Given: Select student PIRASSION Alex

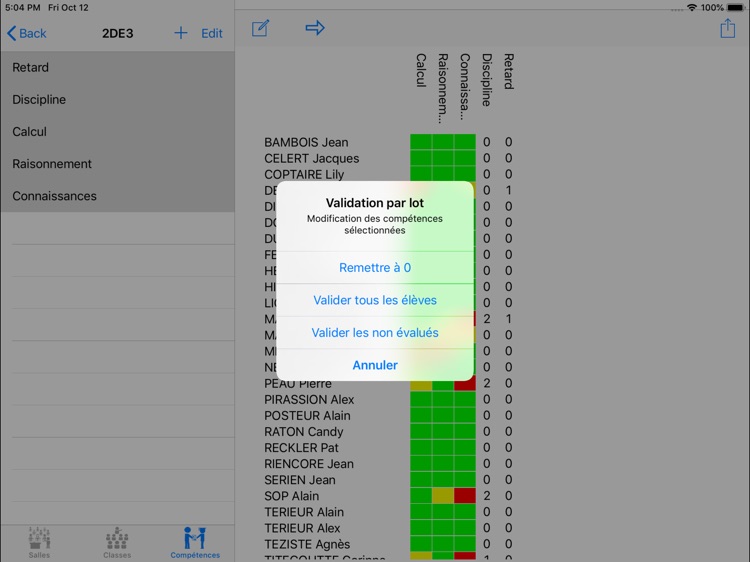Looking at the screenshot, I should coord(309,399).
